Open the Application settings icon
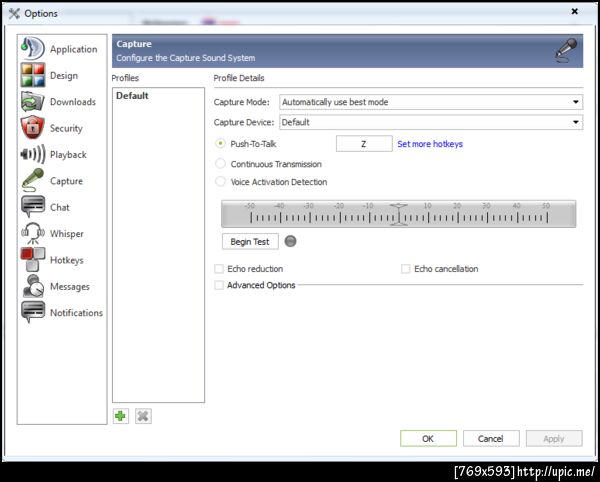 (x=33, y=49)
